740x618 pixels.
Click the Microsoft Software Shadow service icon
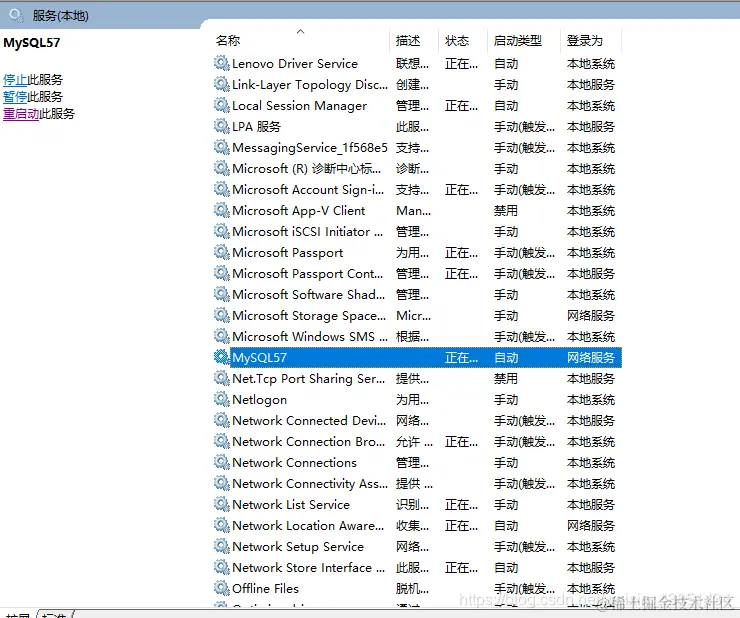pyautogui.click(x=221, y=294)
